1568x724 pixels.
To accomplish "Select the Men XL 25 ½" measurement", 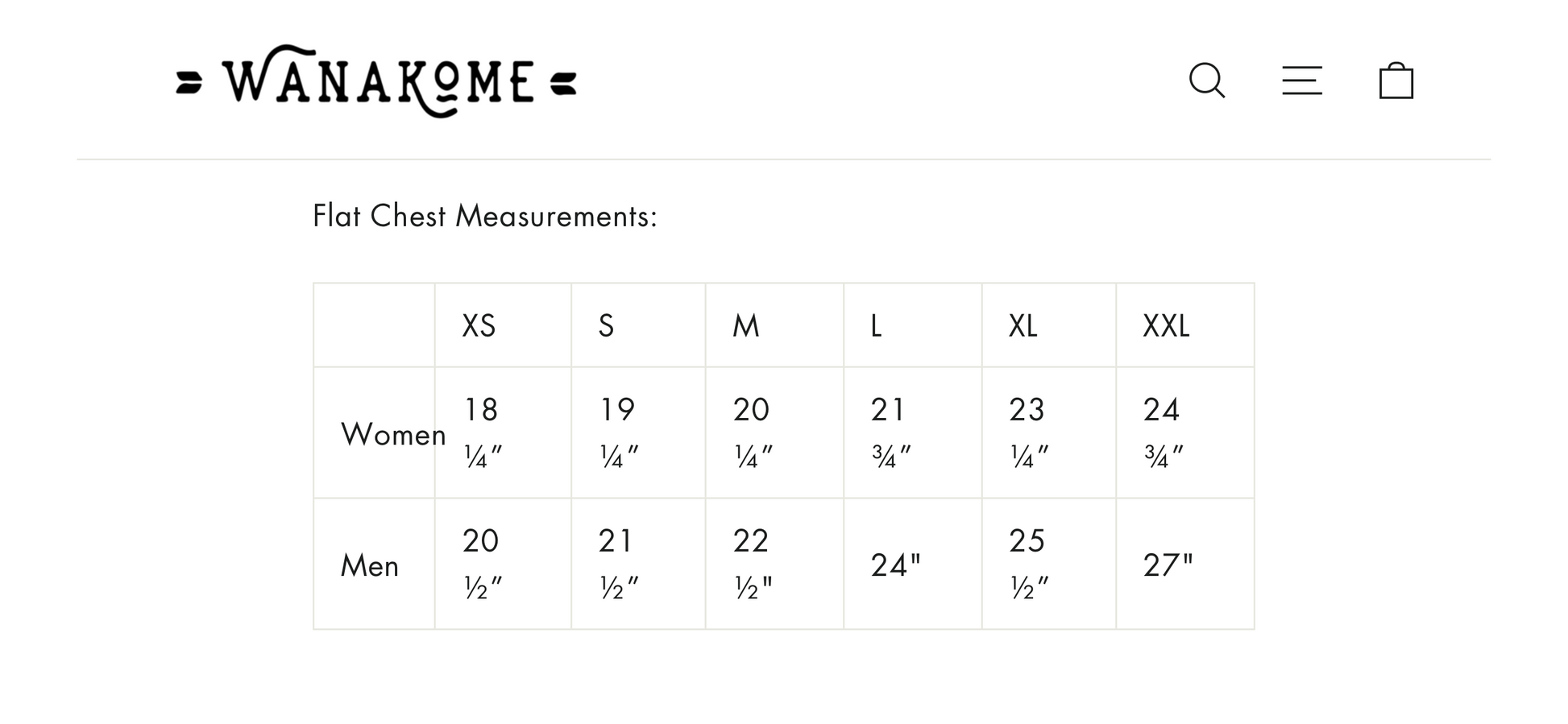I will [x=1029, y=564].
